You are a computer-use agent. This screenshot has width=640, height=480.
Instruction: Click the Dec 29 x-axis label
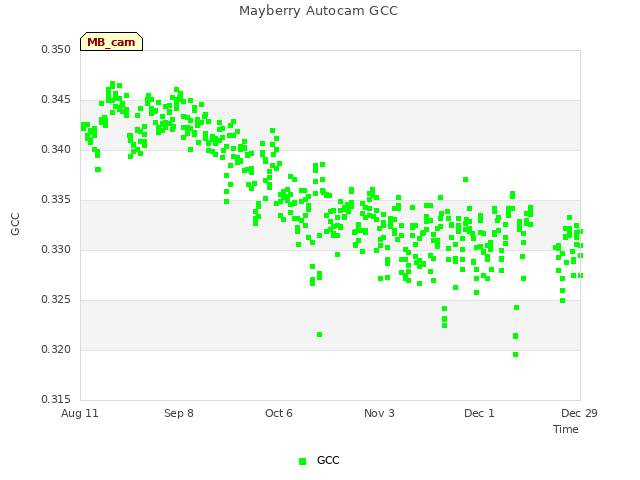(579, 413)
